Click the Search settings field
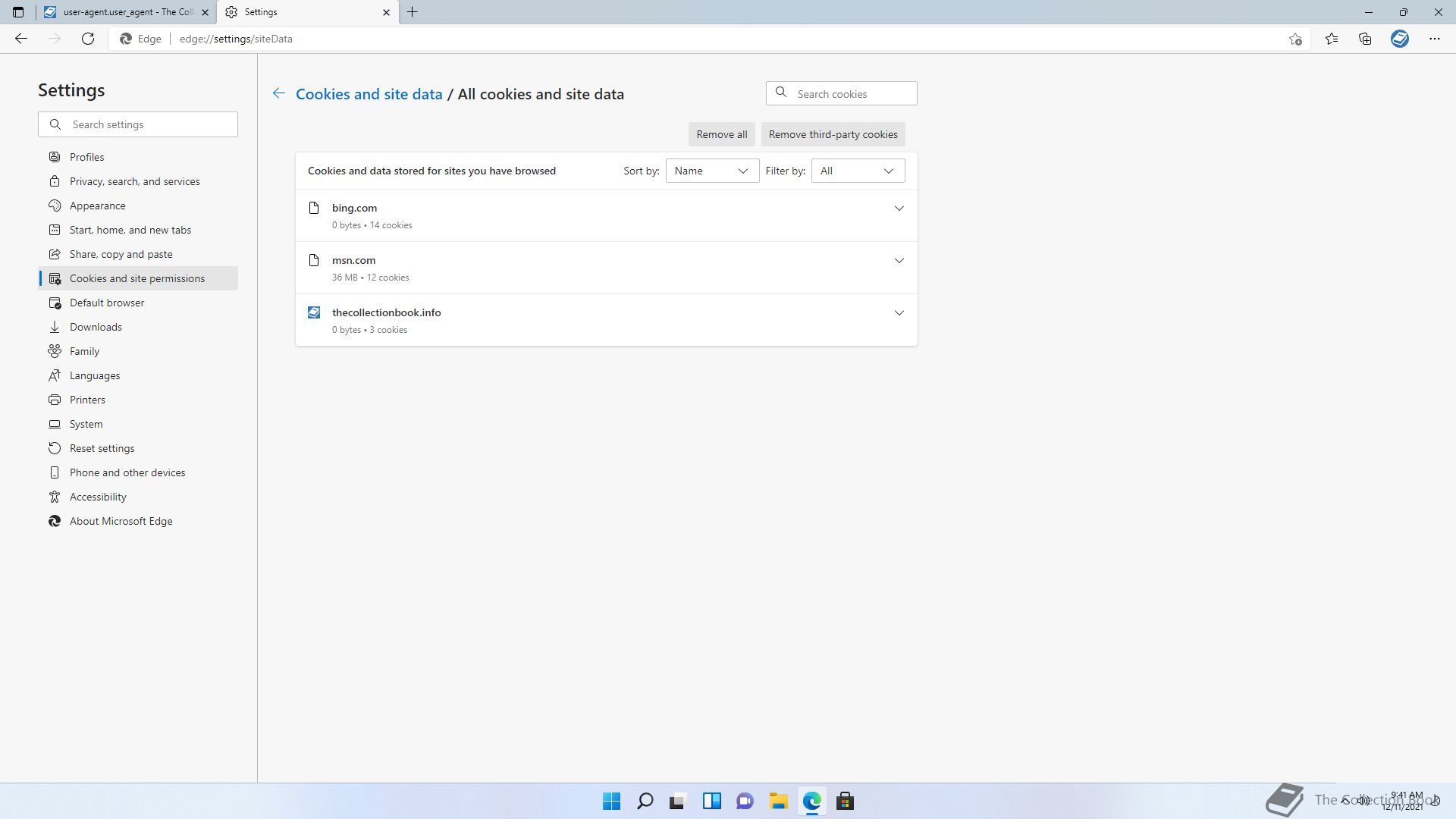Image resolution: width=1456 pixels, height=819 pixels. coord(138,124)
